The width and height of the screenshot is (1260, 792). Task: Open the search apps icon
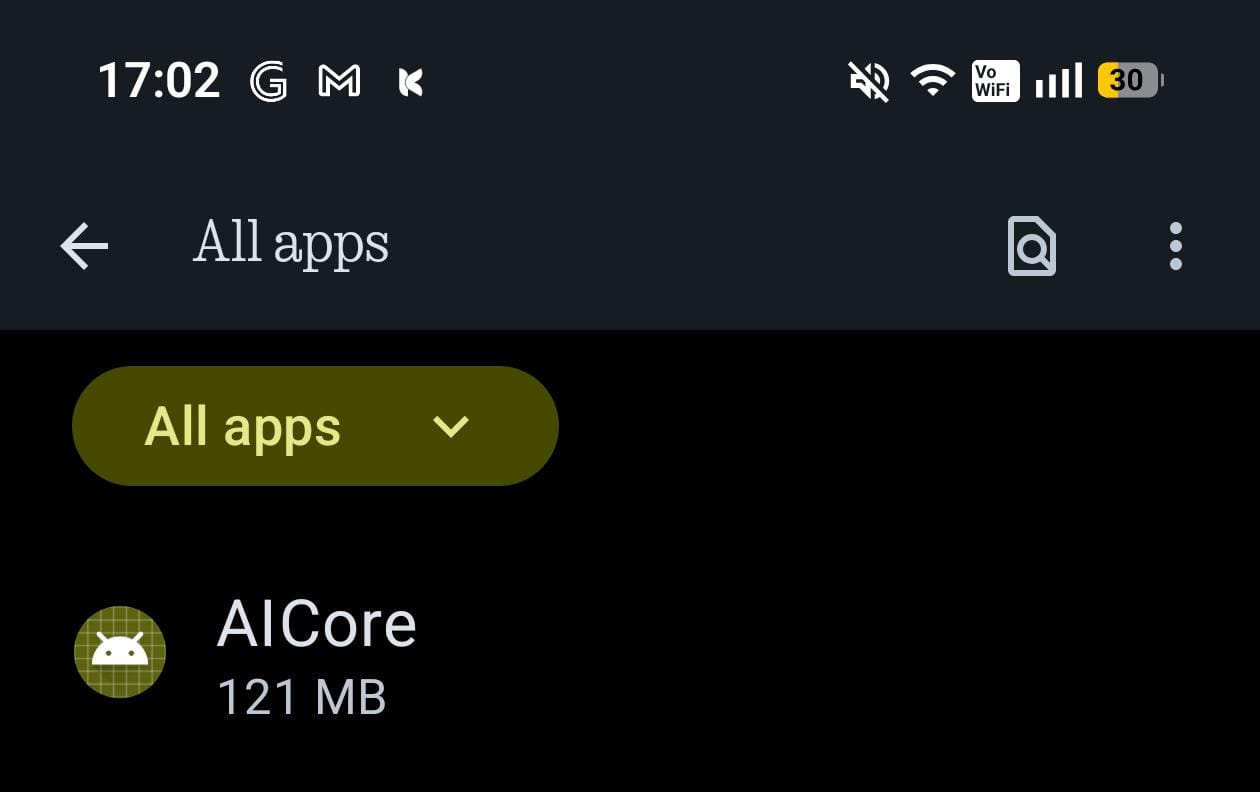click(1031, 246)
